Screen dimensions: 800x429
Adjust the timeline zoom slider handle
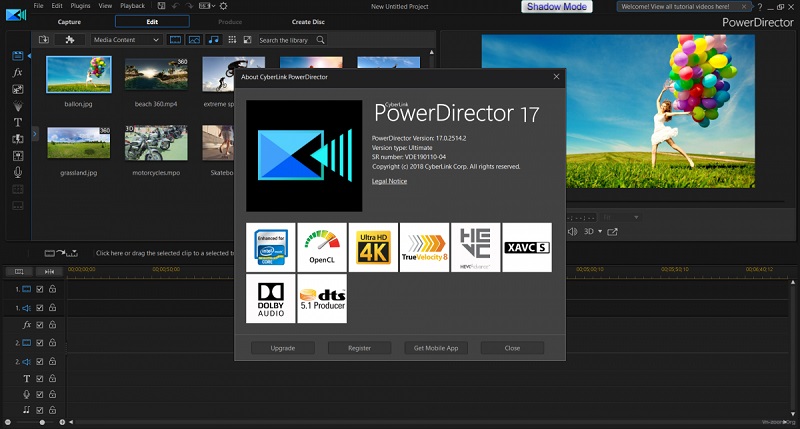pos(42,422)
